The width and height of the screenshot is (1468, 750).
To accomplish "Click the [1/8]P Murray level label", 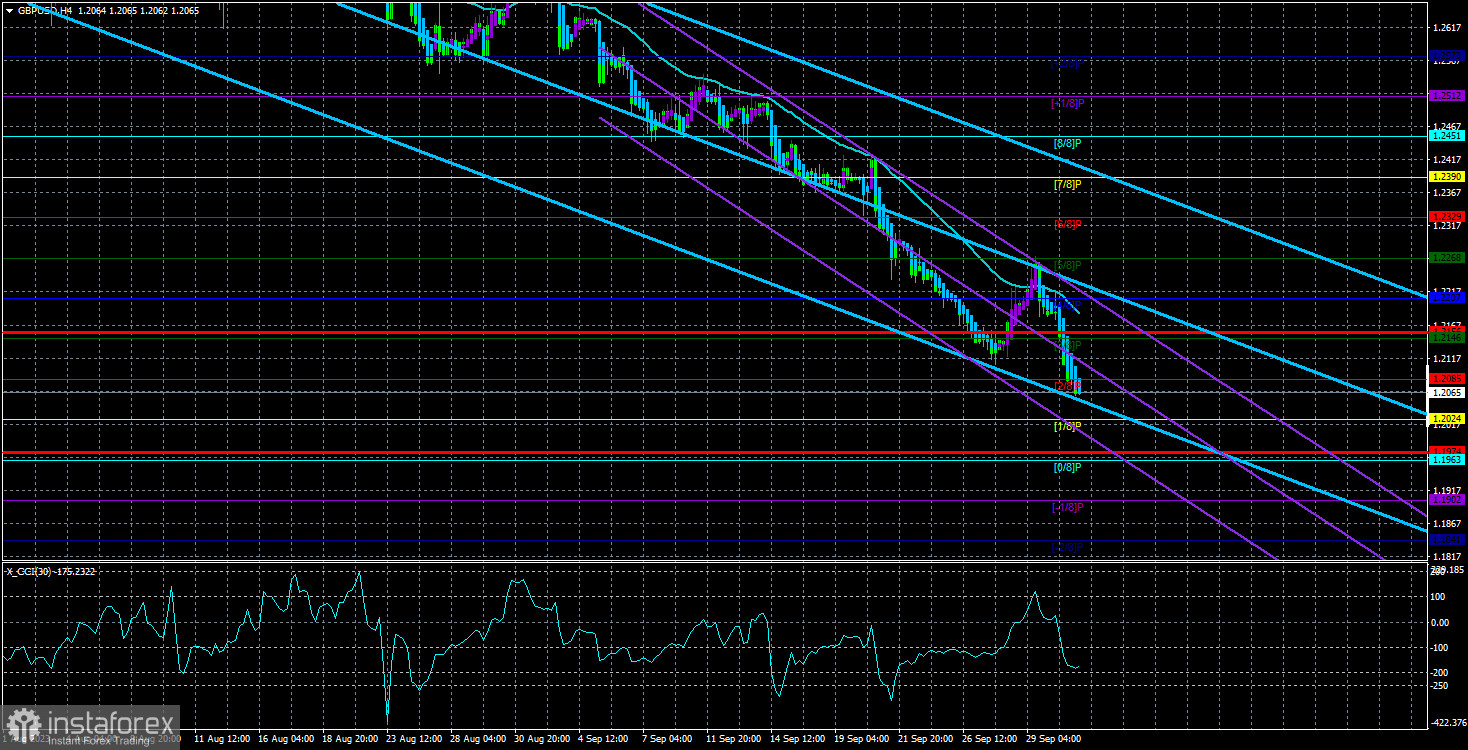I will click(1066, 427).
